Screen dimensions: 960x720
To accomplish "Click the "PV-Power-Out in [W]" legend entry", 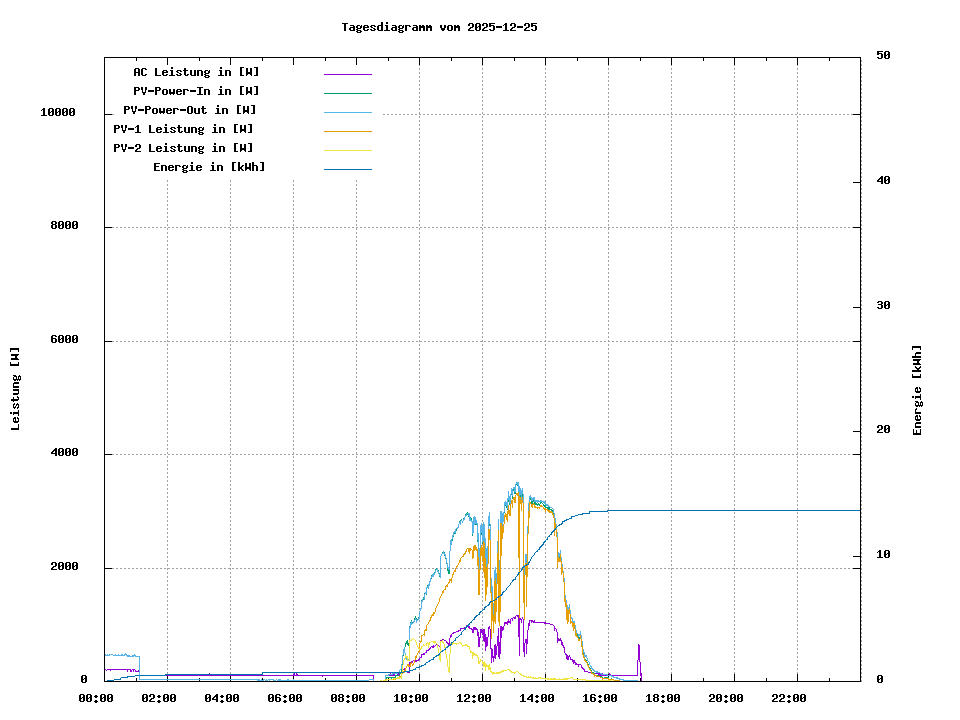I will click(189, 110).
